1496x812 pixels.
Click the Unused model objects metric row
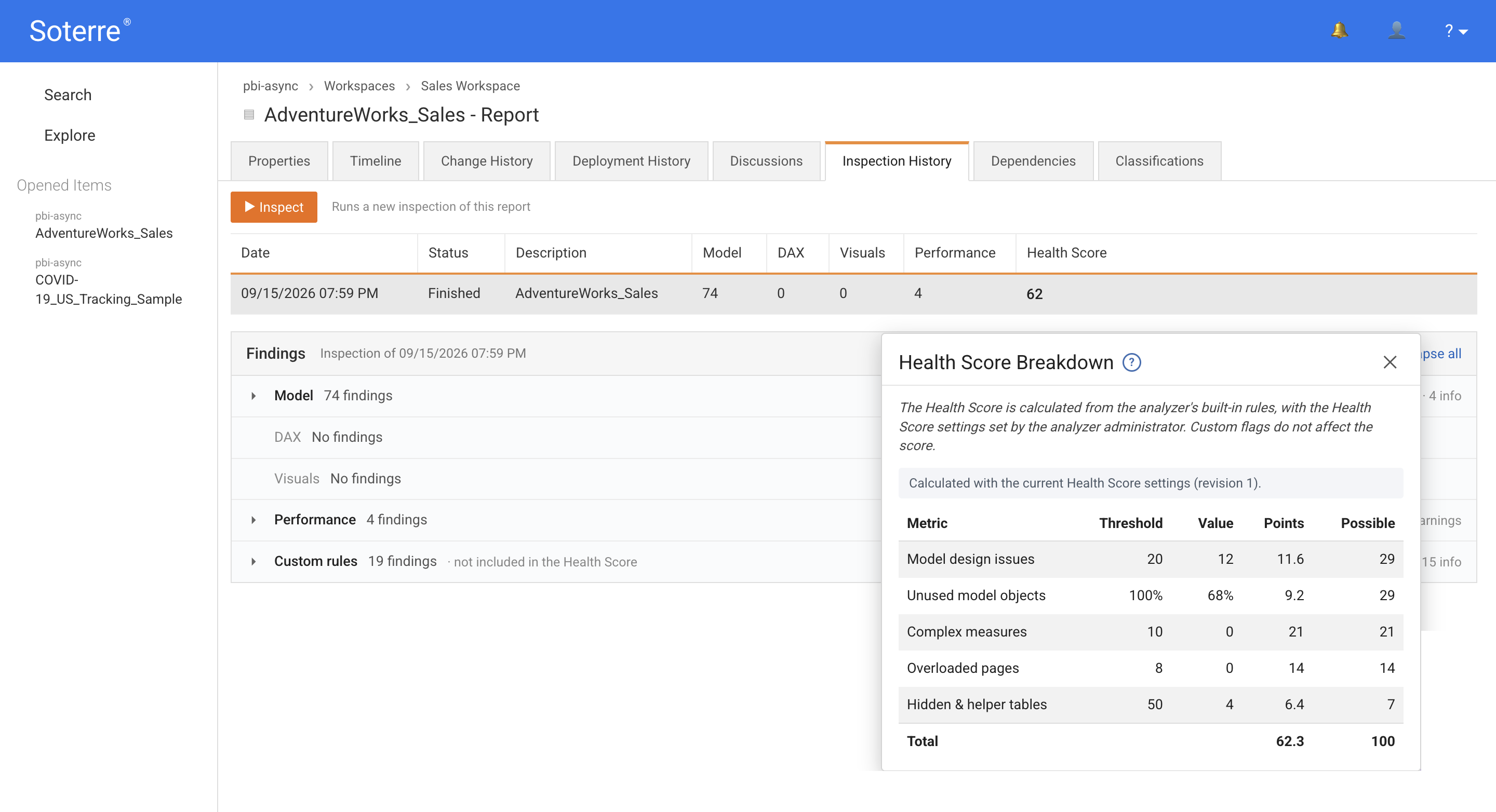(x=1150, y=596)
